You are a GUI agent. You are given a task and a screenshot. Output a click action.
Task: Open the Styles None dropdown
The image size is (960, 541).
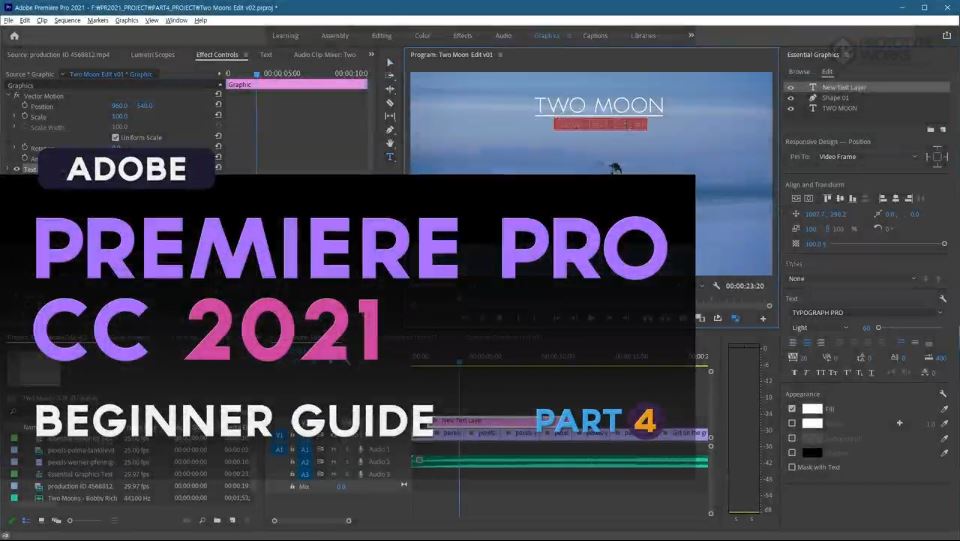(852, 278)
